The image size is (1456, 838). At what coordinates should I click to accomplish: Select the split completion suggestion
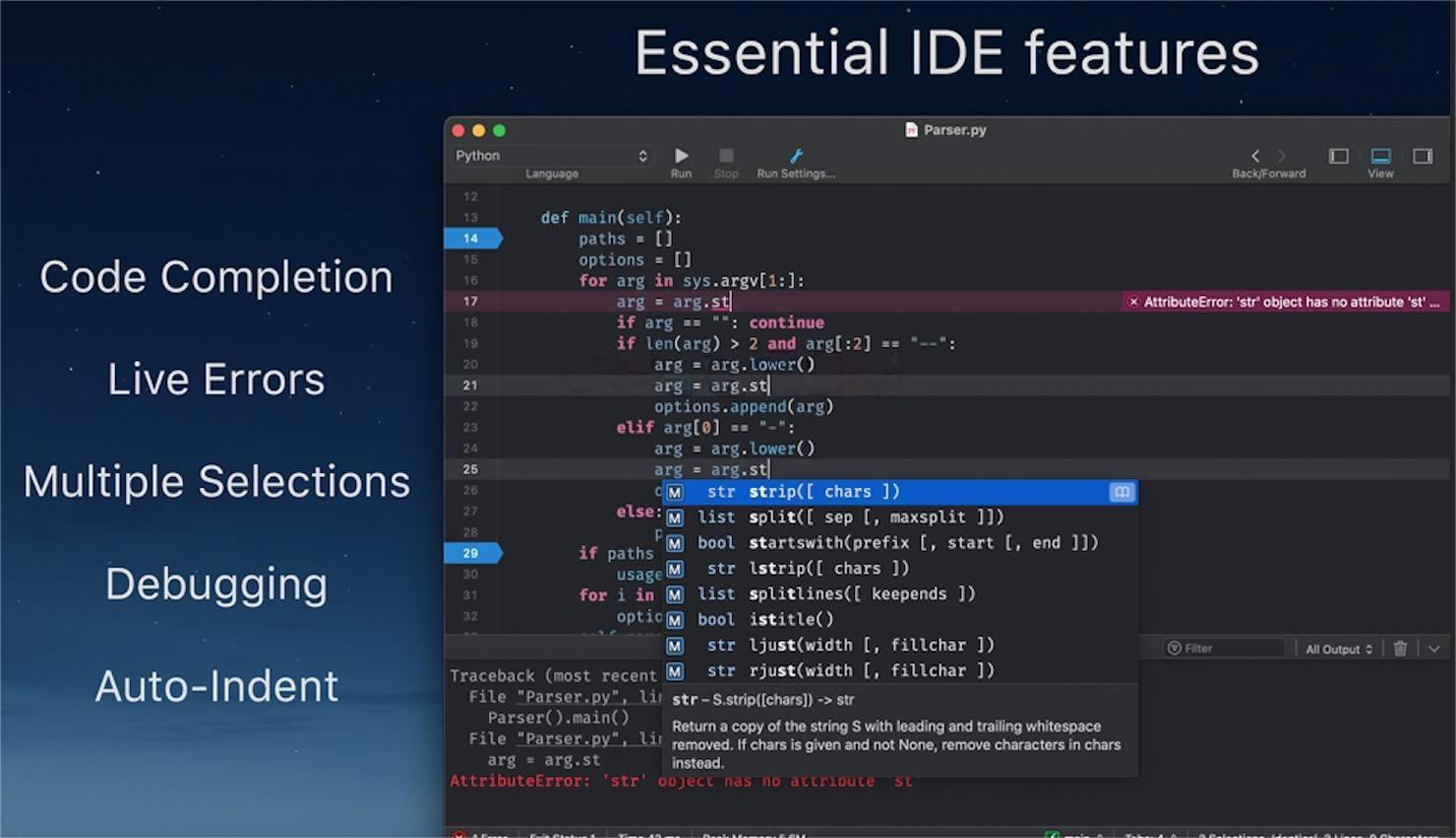click(899, 517)
